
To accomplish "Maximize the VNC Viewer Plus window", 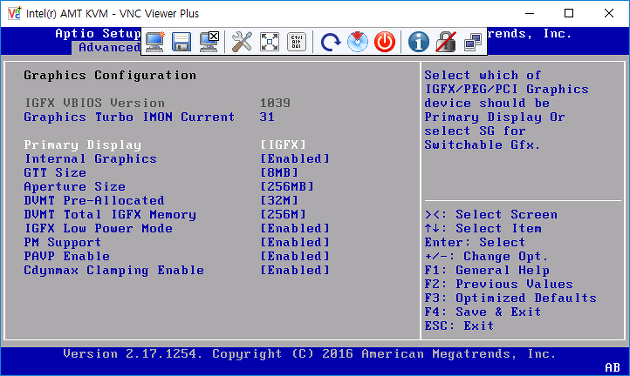I will point(569,13).
